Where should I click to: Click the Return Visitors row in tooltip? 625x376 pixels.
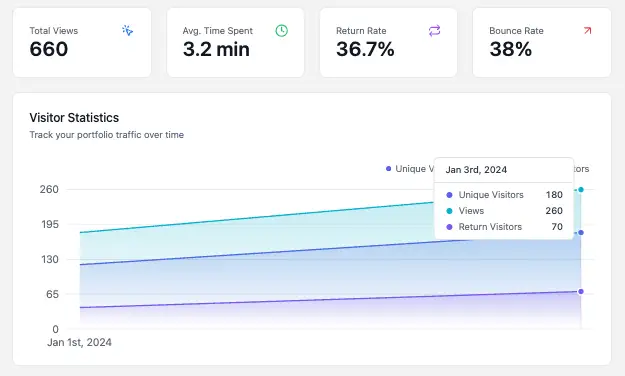tap(504, 226)
